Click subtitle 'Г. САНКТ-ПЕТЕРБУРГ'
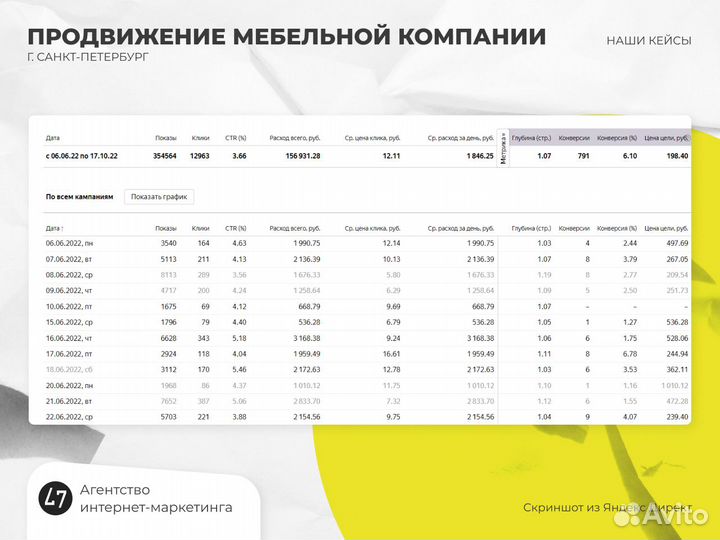Screen dimensions: 720x540 coord(88,57)
